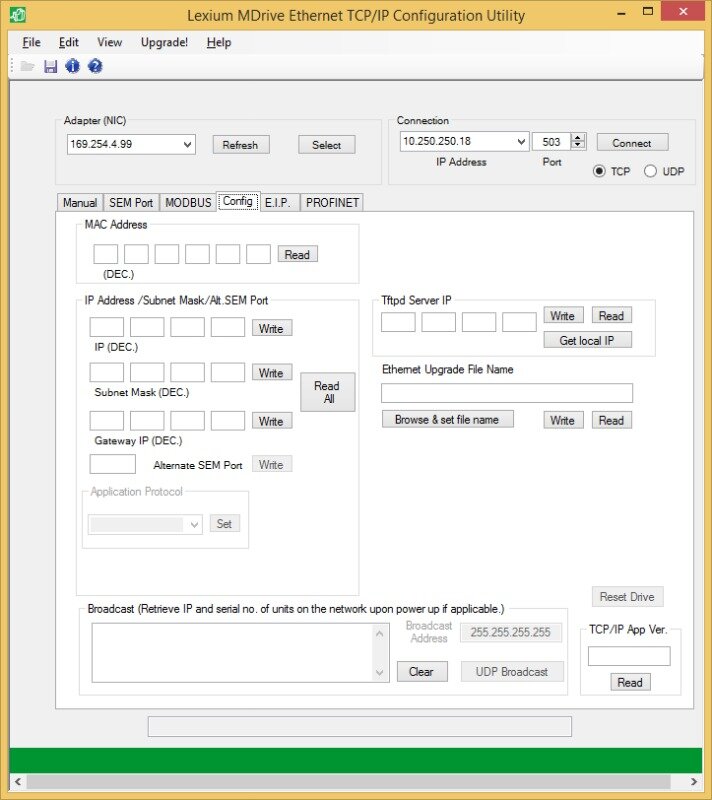Expand the Application Protocol dropdown
This screenshot has height=800, width=712.
pos(194,524)
